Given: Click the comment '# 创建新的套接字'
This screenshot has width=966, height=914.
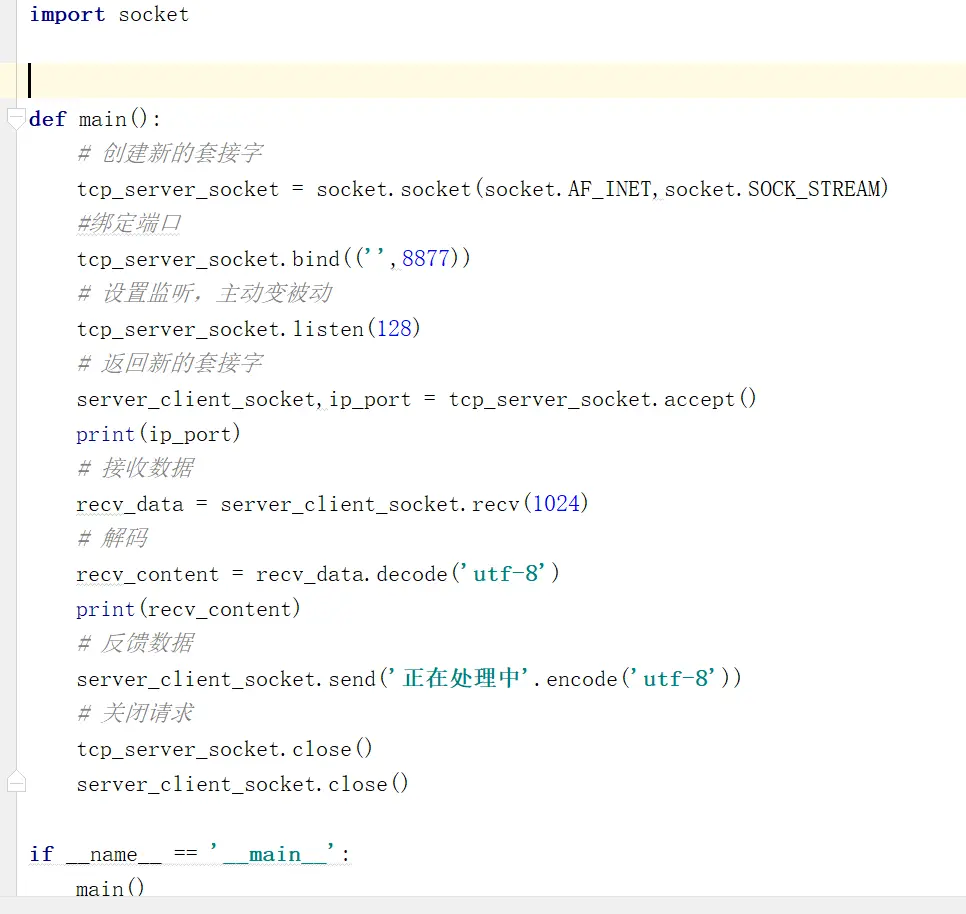Looking at the screenshot, I should pyautogui.click(x=170, y=153).
